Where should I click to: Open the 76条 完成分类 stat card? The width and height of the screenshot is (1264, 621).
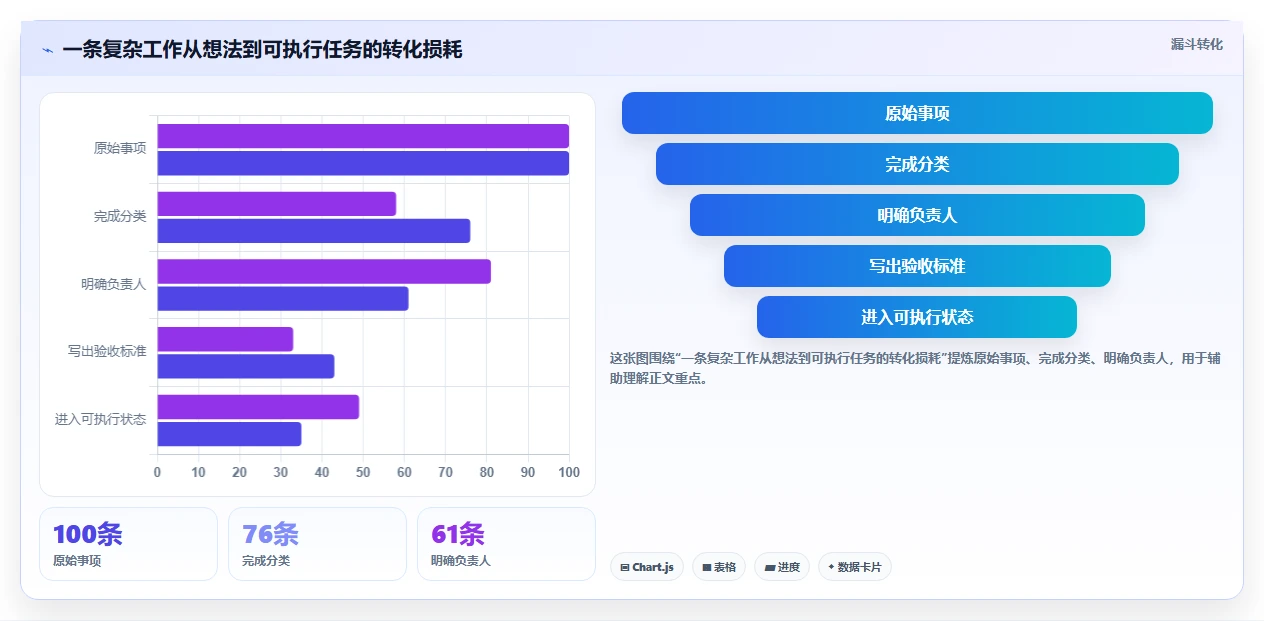(x=317, y=544)
